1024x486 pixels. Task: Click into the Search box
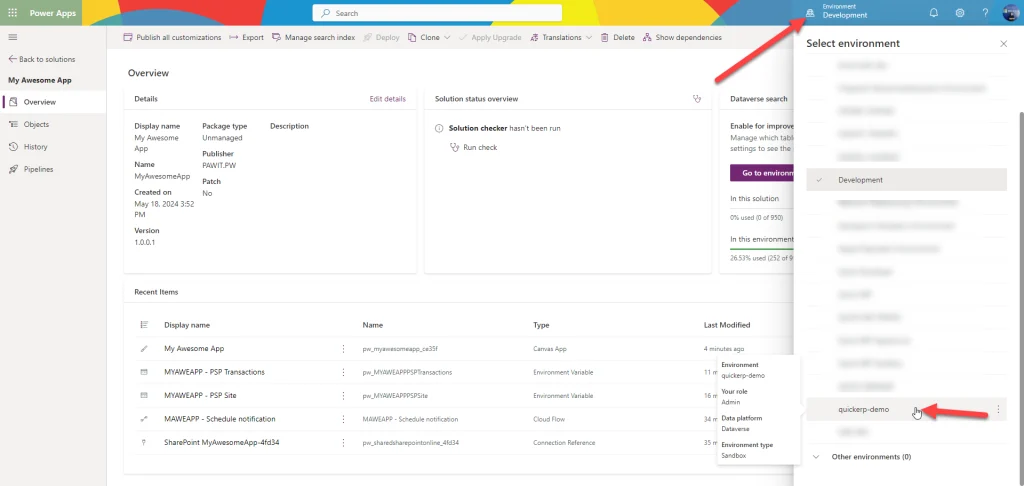(x=438, y=13)
